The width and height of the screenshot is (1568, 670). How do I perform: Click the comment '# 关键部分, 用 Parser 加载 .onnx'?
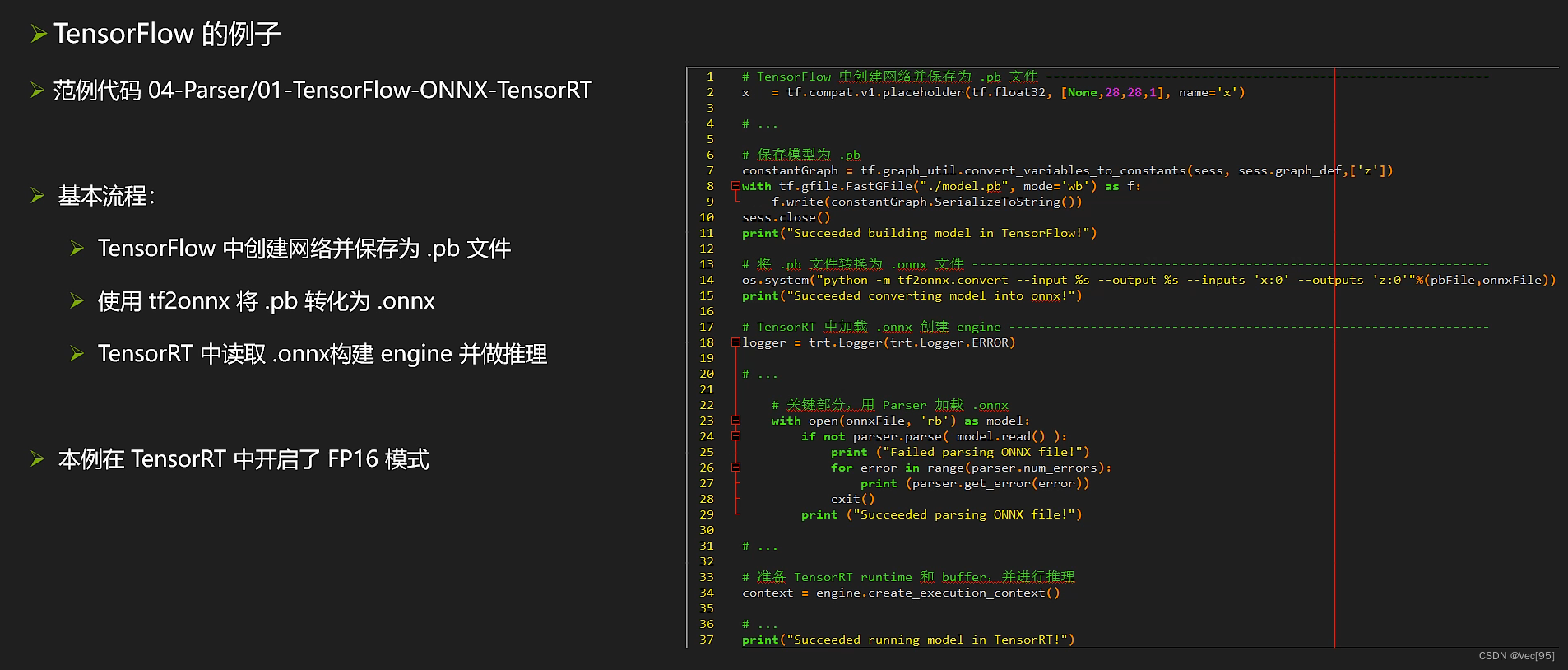(889, 405)
